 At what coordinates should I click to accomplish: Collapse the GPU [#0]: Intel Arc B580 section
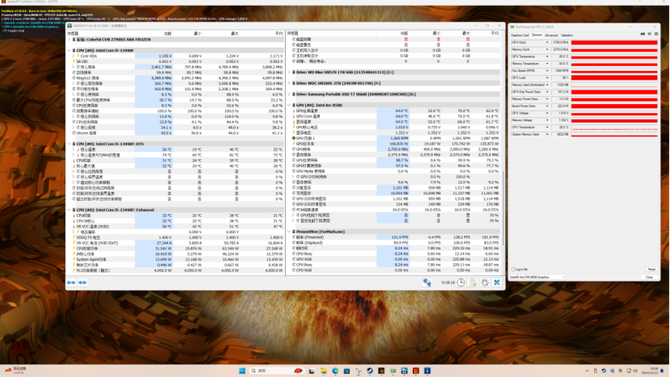[289, 105]
